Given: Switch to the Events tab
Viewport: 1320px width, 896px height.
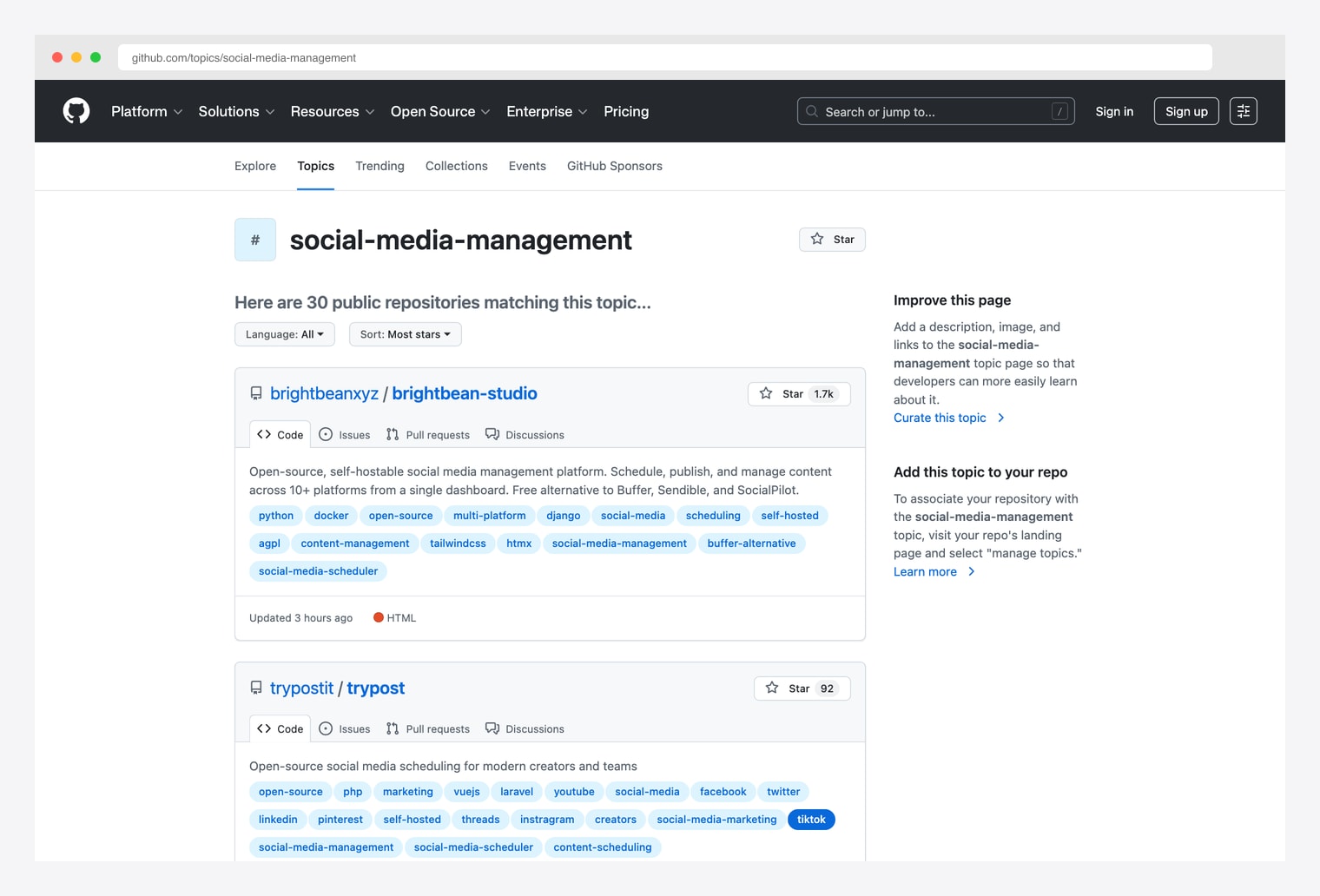Looking at the screenshot, I should click(527, 166).
